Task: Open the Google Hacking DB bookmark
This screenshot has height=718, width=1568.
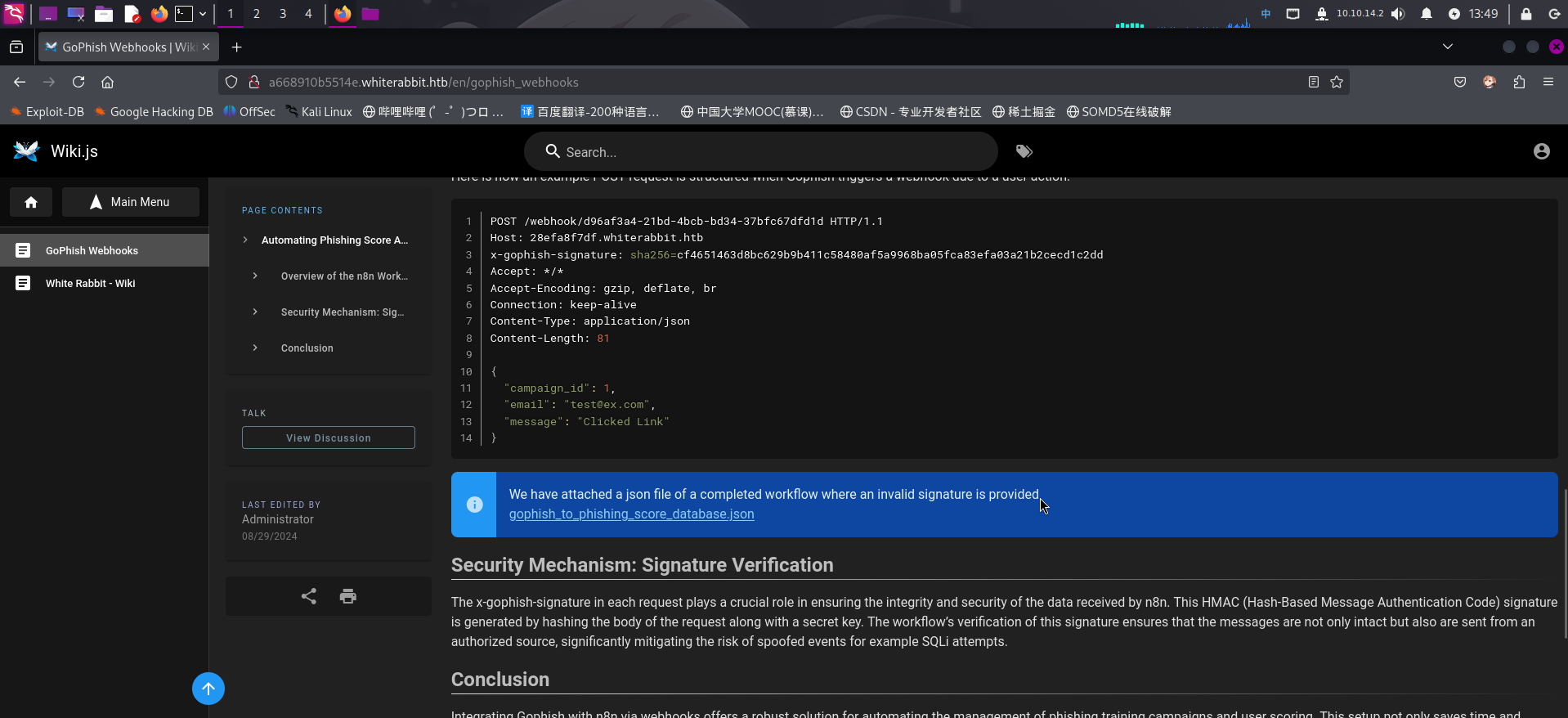Action: pos(154,112)
